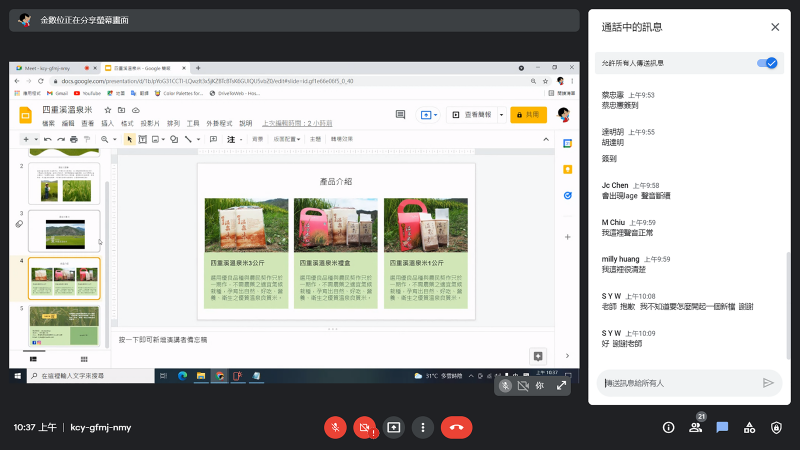
Task: Open host controls shield-lock icon
Action: 776,428
